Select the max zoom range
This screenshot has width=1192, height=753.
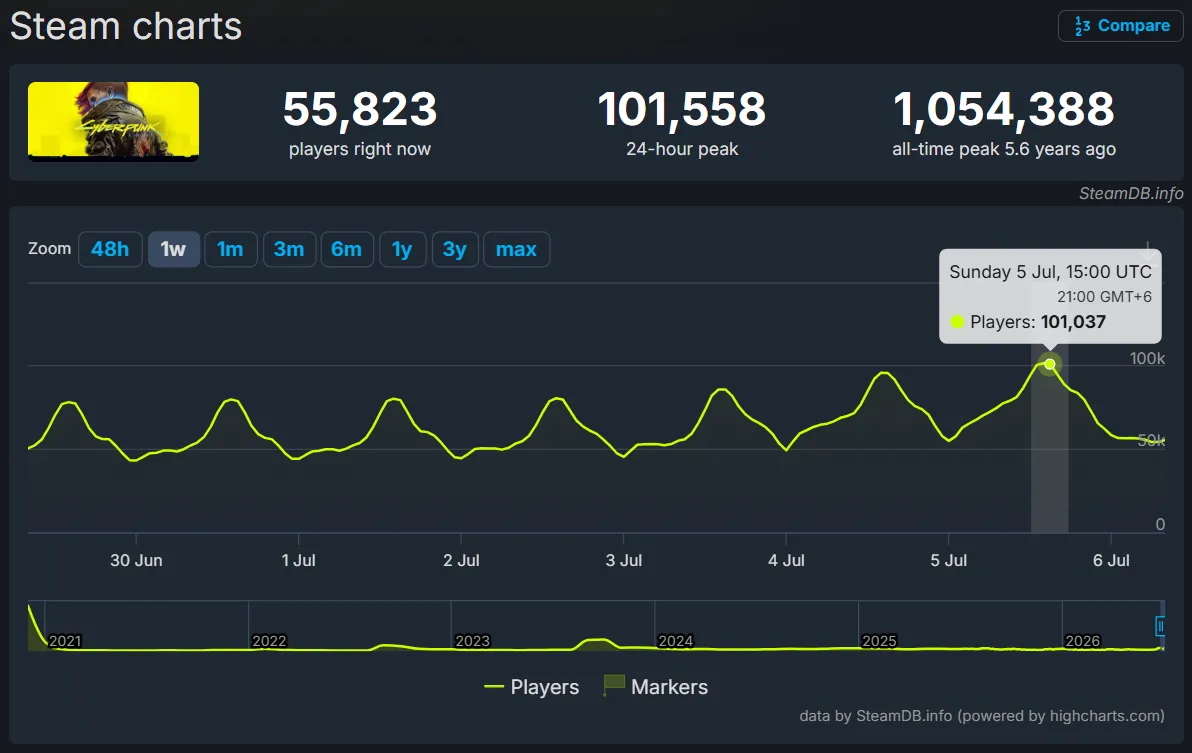pos(516,249)
